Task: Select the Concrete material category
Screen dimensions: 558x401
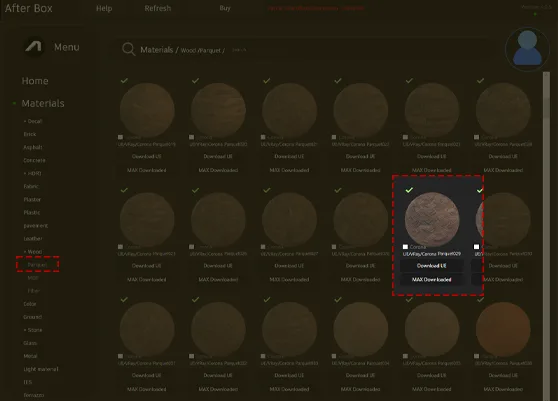Action: point(34,160)
